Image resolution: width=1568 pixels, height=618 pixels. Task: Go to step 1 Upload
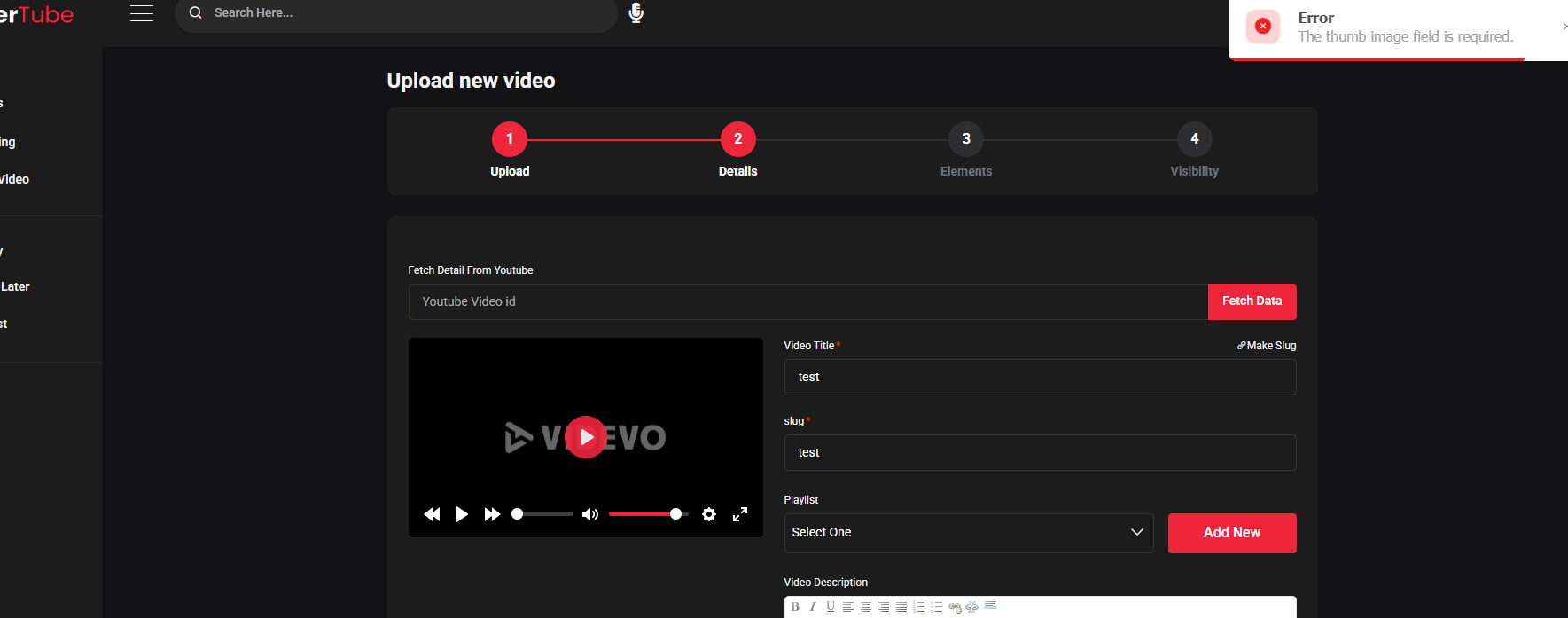click(x=510, y=139)
